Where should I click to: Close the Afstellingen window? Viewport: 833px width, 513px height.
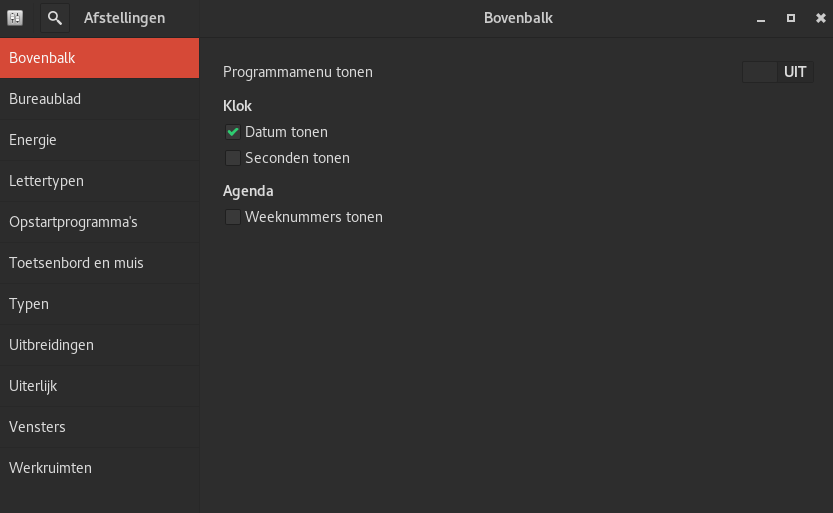[x=820, y=18]
